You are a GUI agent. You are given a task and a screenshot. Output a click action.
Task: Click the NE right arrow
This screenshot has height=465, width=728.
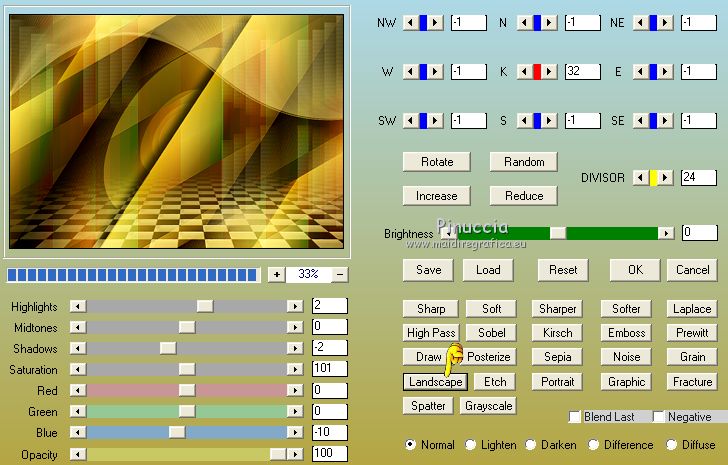[x=665, y=22]
